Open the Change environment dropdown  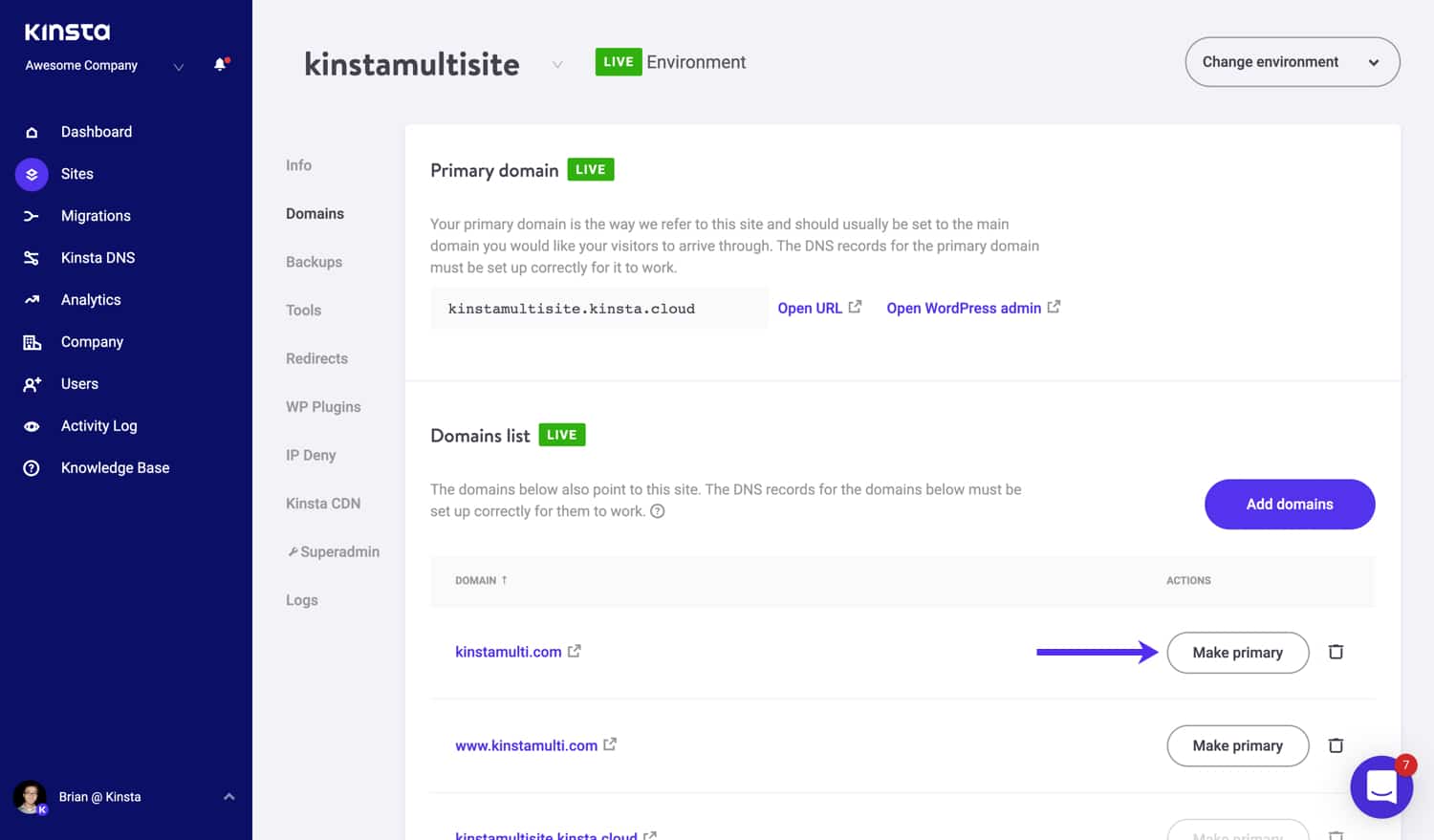point(1293,62)
